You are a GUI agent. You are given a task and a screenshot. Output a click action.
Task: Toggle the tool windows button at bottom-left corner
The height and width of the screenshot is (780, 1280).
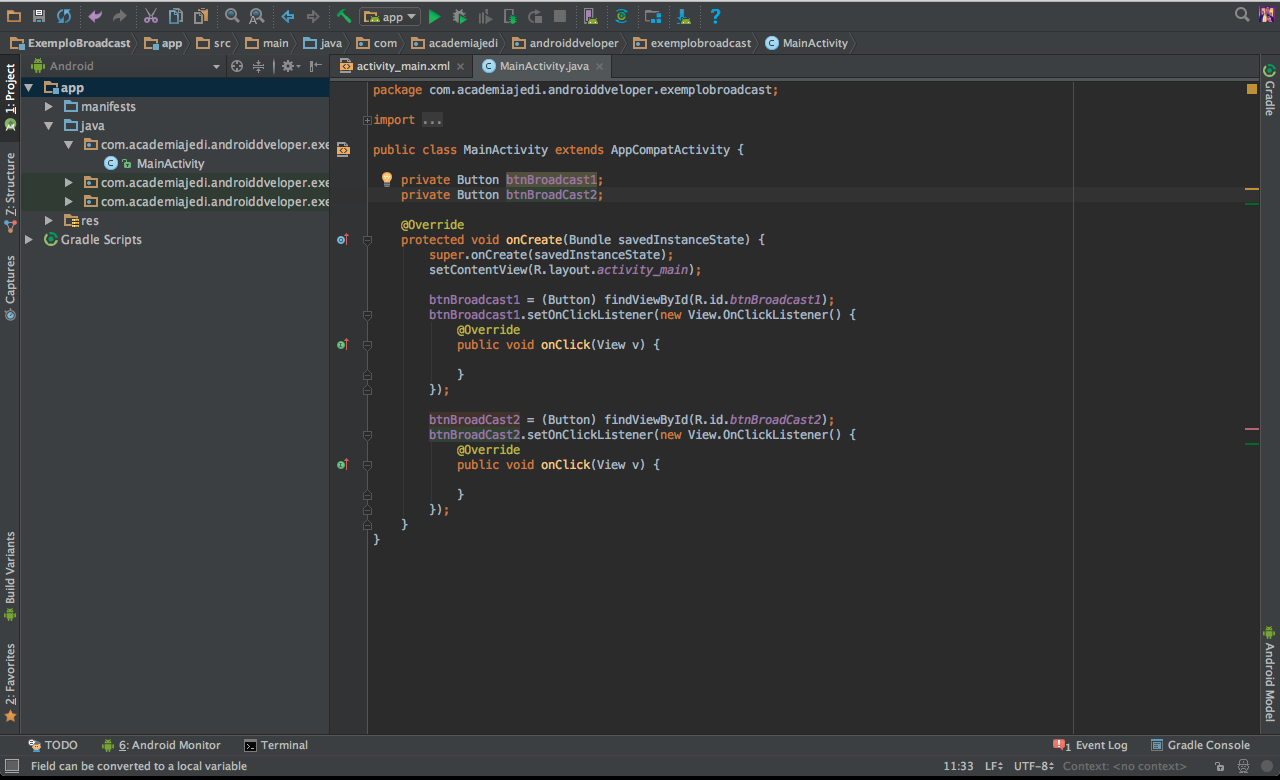tap(12, 766)
